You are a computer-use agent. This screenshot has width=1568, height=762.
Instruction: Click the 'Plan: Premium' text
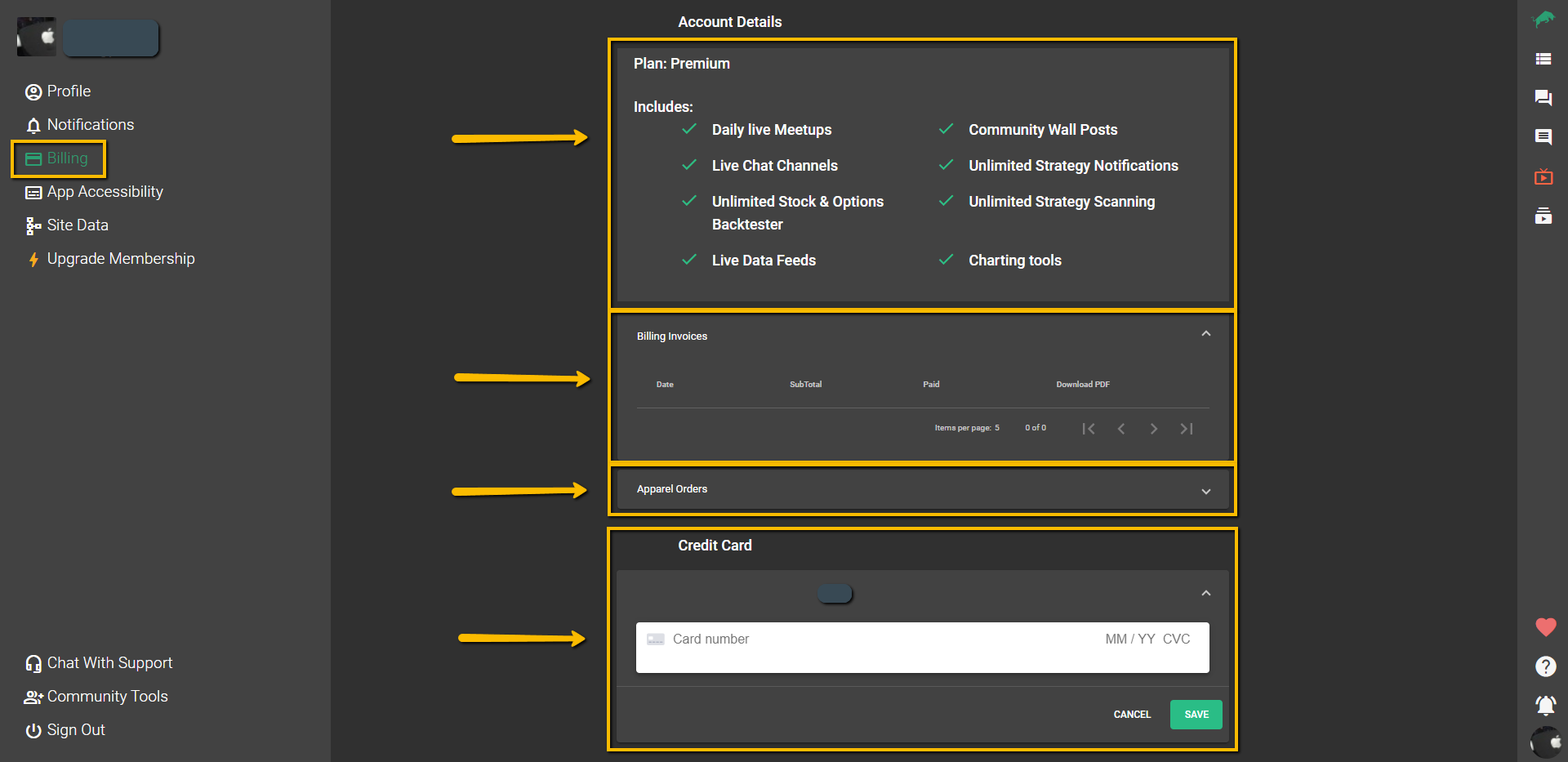682,64
